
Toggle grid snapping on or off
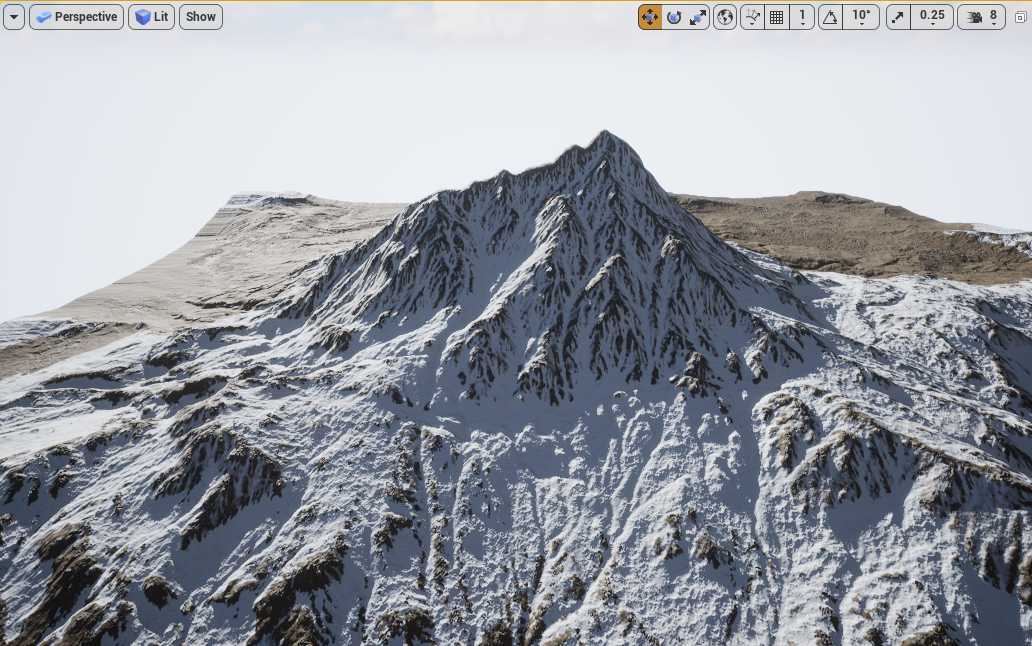tap(777, 17)
